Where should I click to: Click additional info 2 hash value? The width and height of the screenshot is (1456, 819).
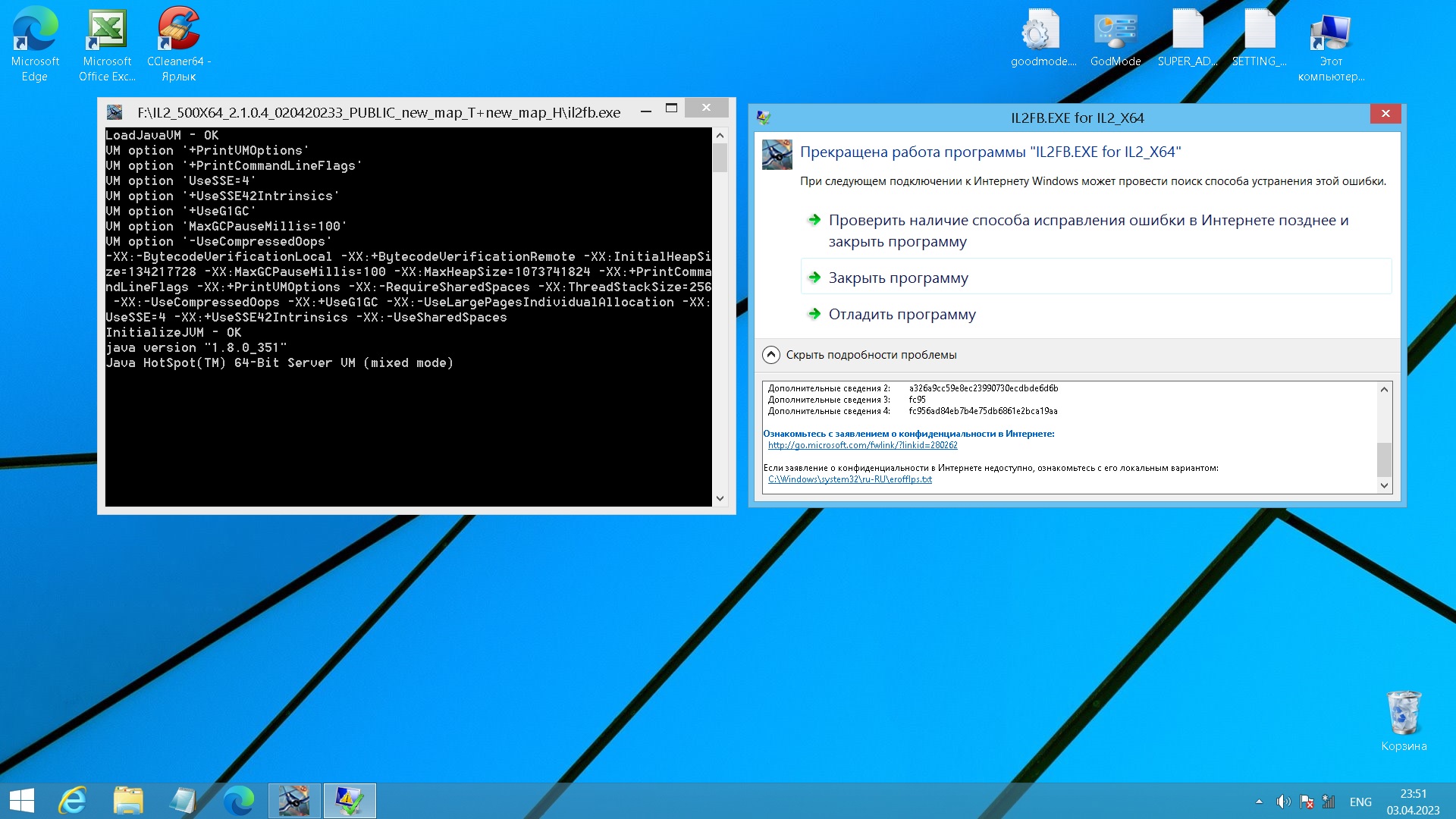[x=983, y=388]
